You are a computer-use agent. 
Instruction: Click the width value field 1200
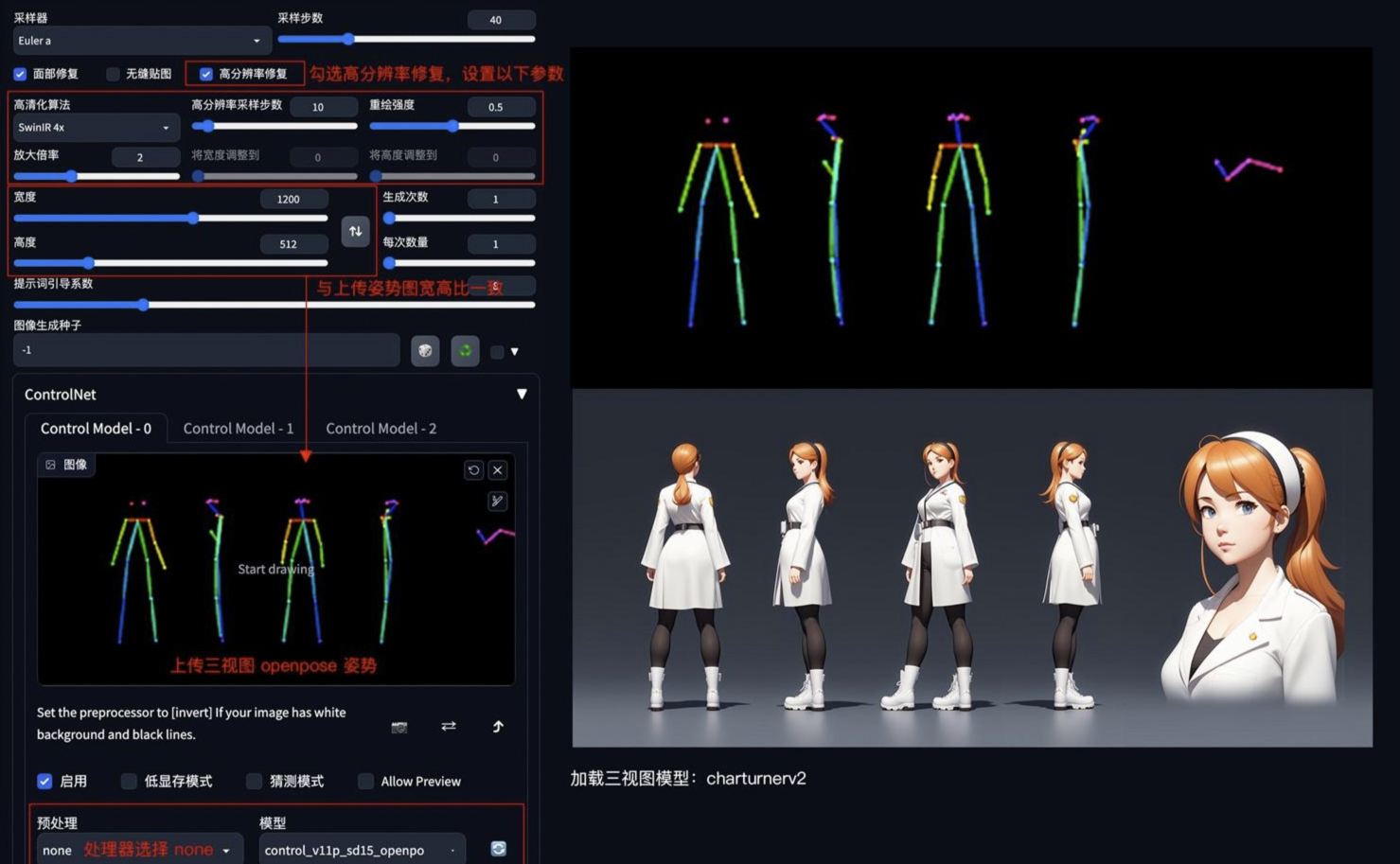[294, 199]
